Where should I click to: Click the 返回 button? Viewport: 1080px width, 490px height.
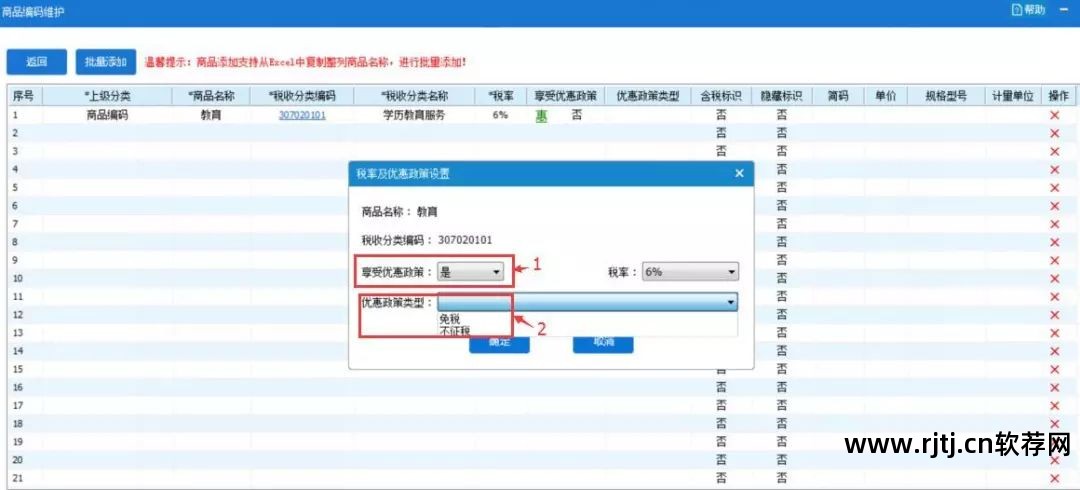(x=37, y=62)
